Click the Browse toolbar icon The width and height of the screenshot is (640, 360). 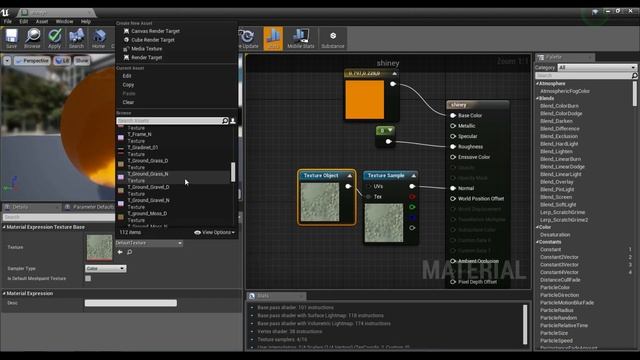32,38
